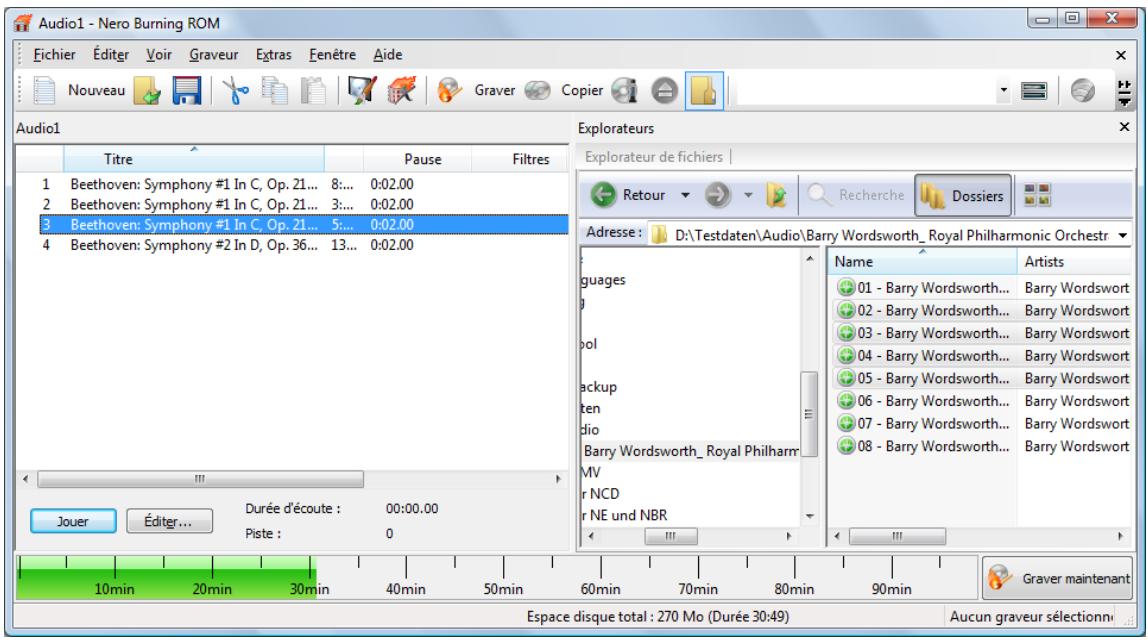Screen dimensions: 1148x640
Task: Select the NE und NBR tree folder
Action: 625,516
